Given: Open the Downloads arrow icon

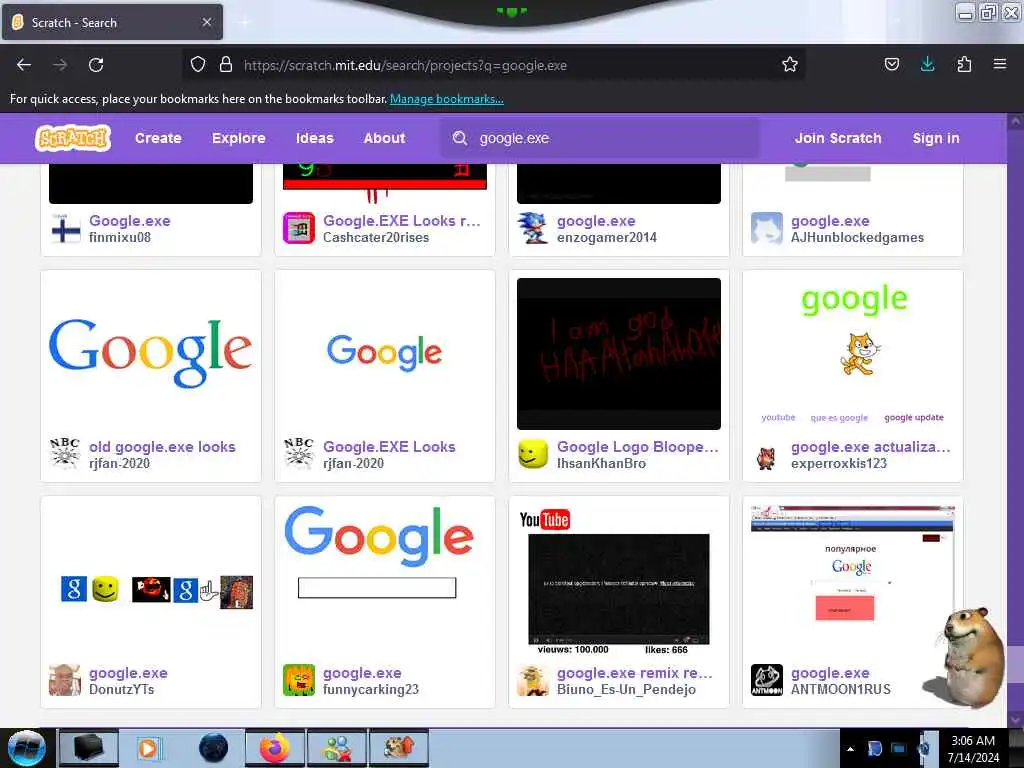Looking at the screenshot, I should [x=927, y=64].
